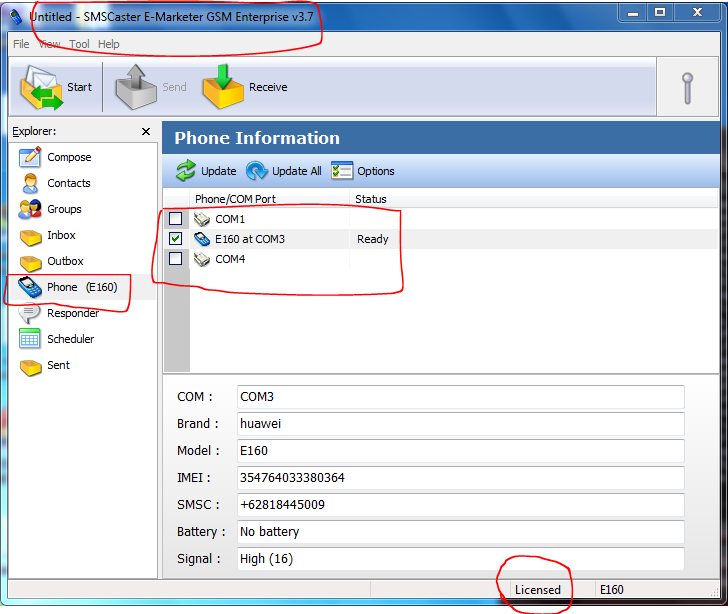Screen dimensions: 728x614
Task: Click the Start toolbar icon
Action: (41, 87)
